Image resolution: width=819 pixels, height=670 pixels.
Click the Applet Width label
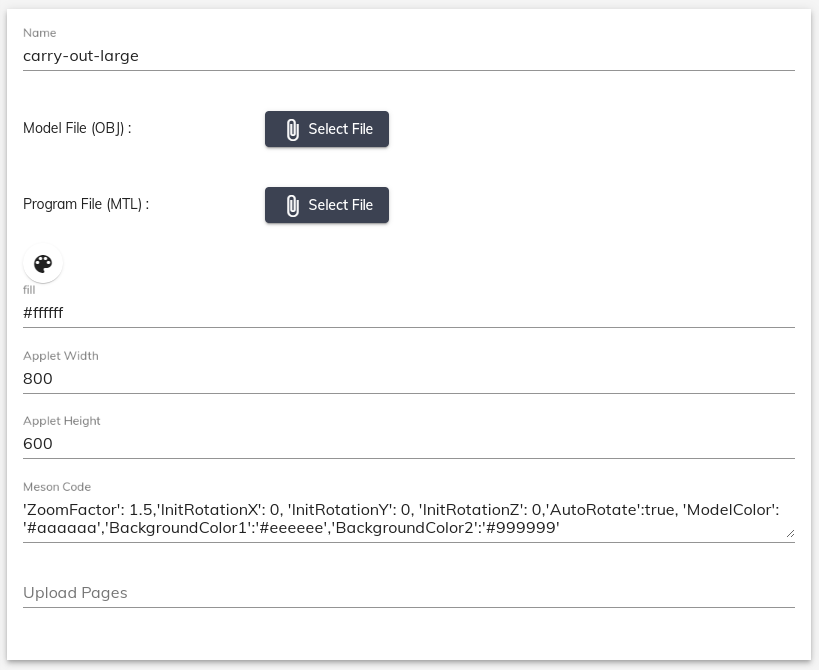coord(61,356)
